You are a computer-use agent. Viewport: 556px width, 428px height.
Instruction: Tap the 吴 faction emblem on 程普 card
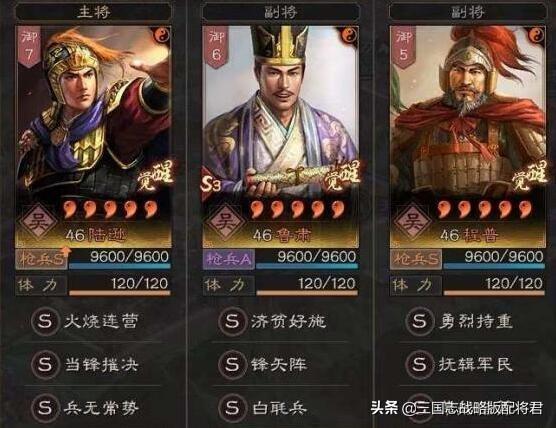pos(412,222)
